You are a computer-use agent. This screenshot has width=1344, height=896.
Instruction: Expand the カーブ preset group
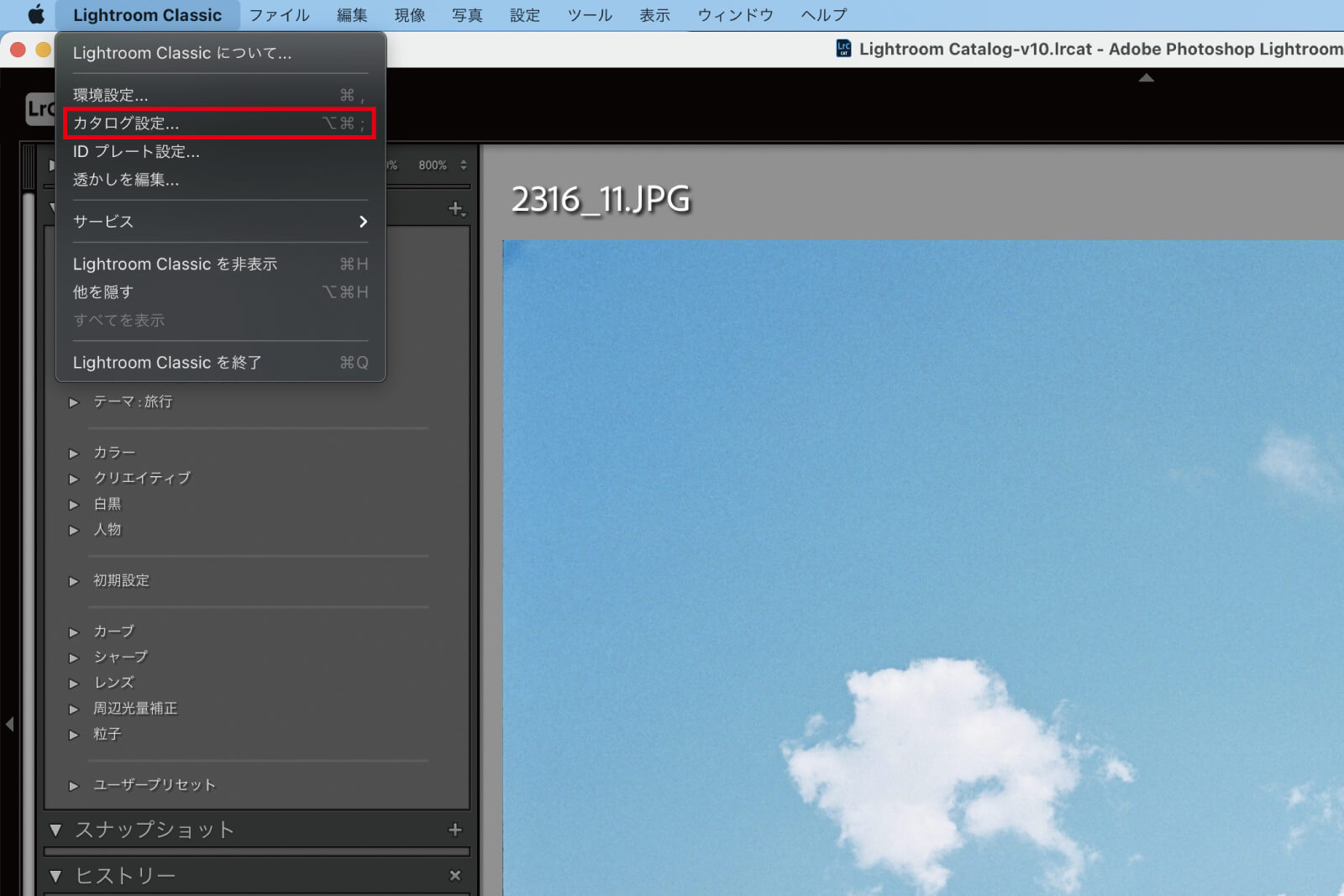(74, 632)
